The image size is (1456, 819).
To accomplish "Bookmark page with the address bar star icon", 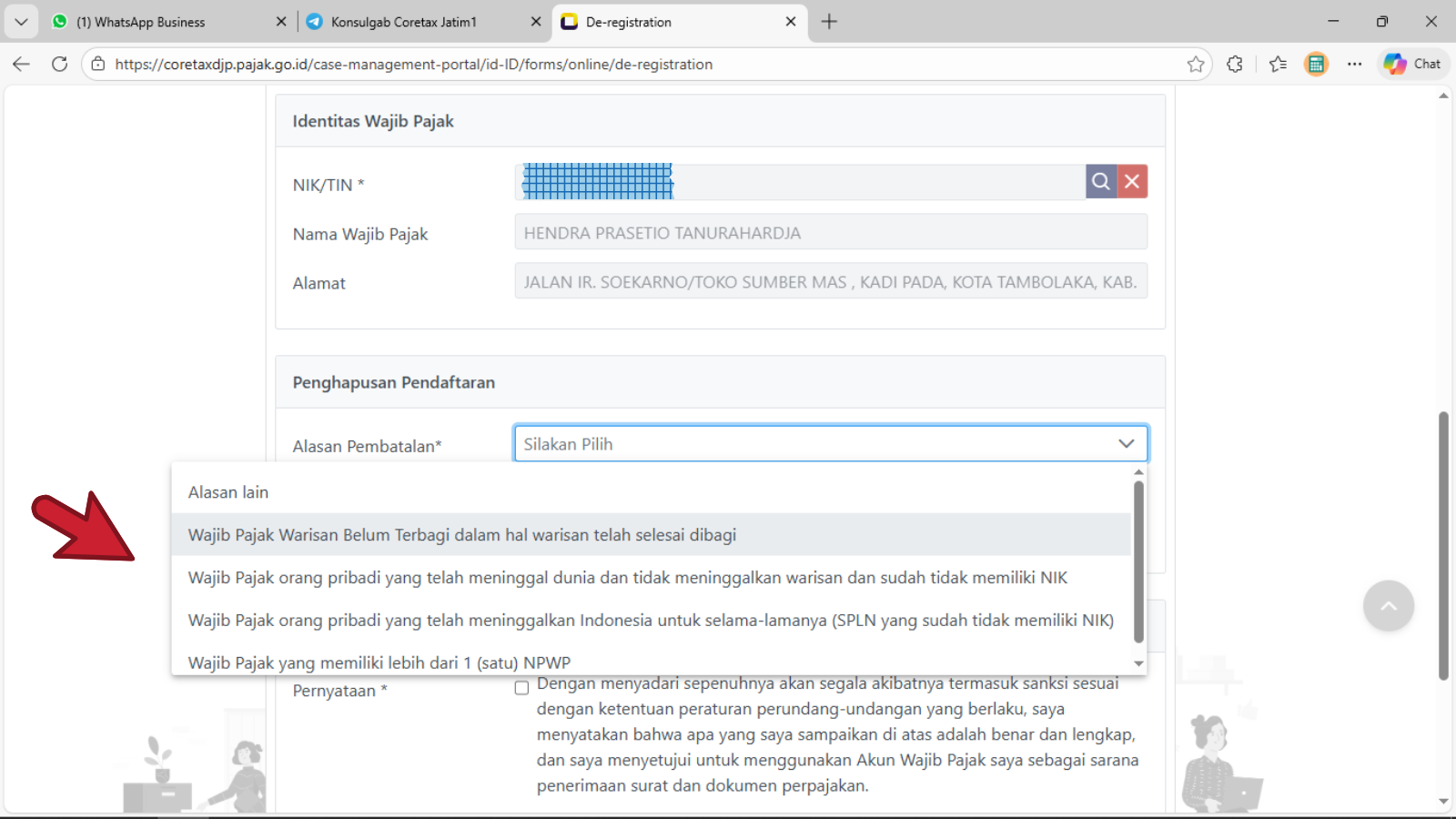I will [1196, 65].
